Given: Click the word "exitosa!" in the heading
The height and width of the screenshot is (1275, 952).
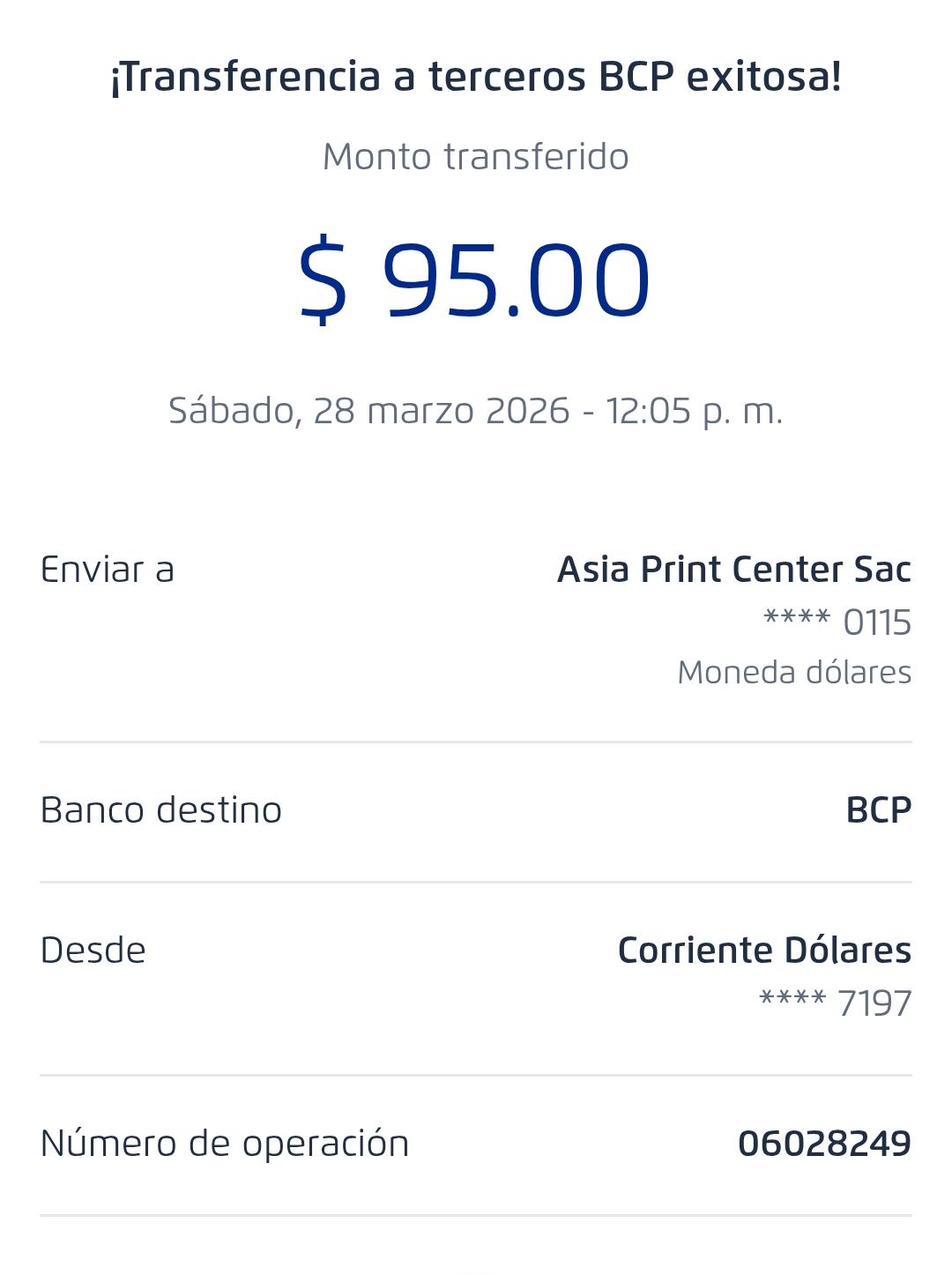Looking at the screenshot, I should click(763, 77).
